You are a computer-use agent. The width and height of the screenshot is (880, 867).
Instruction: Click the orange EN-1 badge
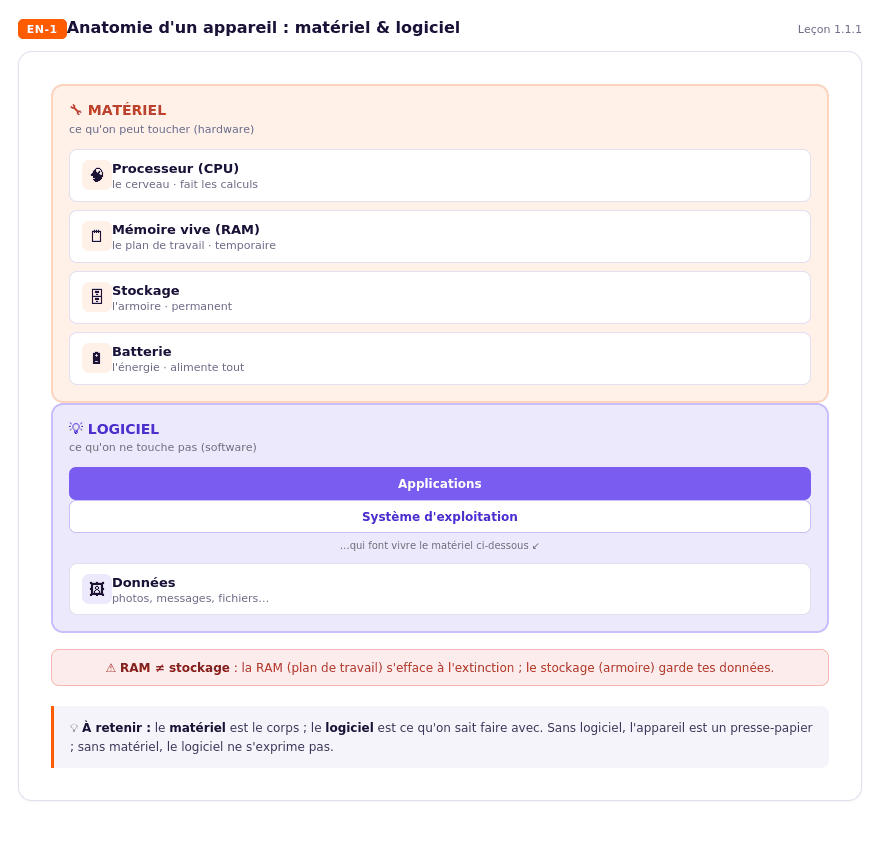click(42, 29)
